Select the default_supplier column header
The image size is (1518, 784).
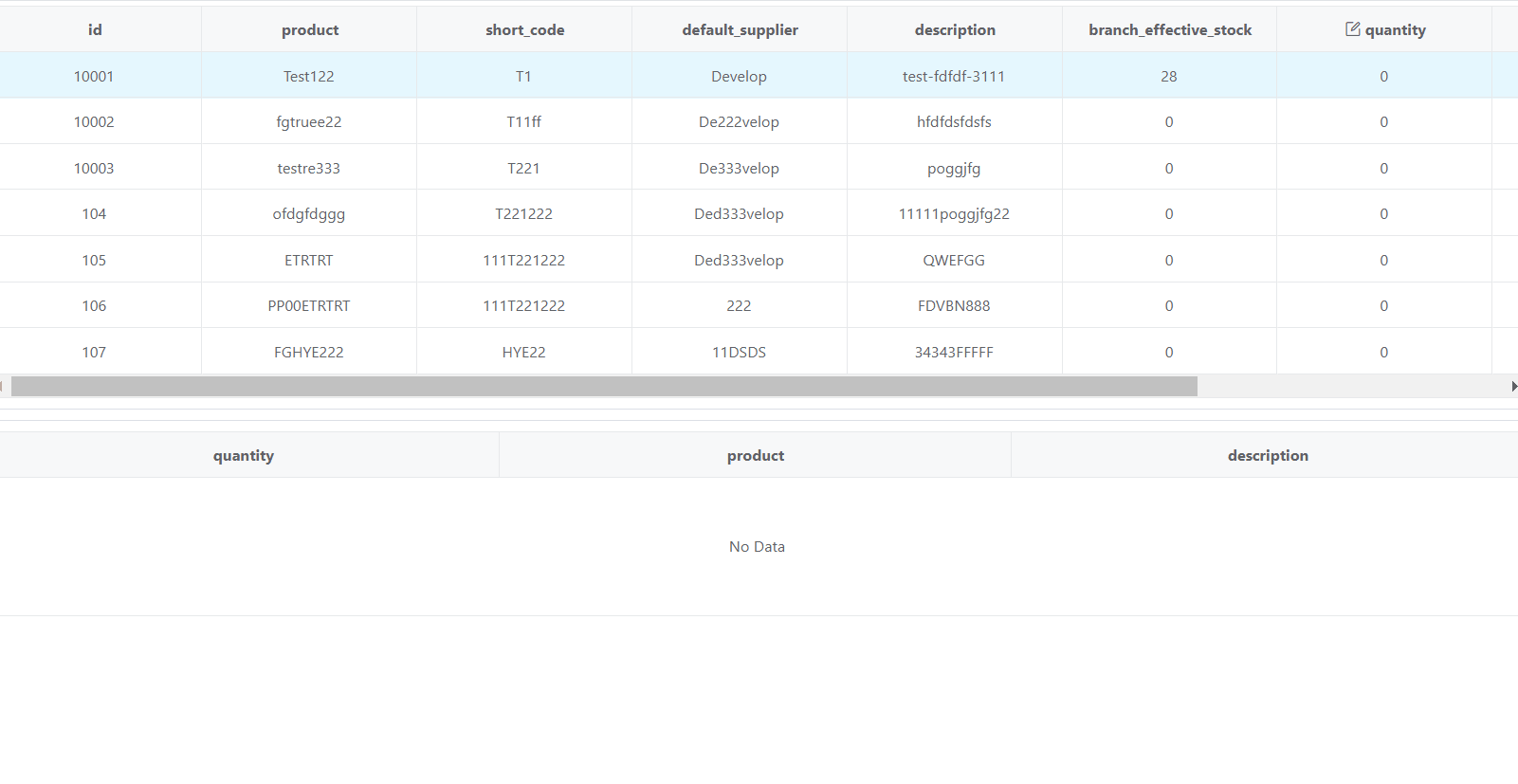[x=740, y=29]
